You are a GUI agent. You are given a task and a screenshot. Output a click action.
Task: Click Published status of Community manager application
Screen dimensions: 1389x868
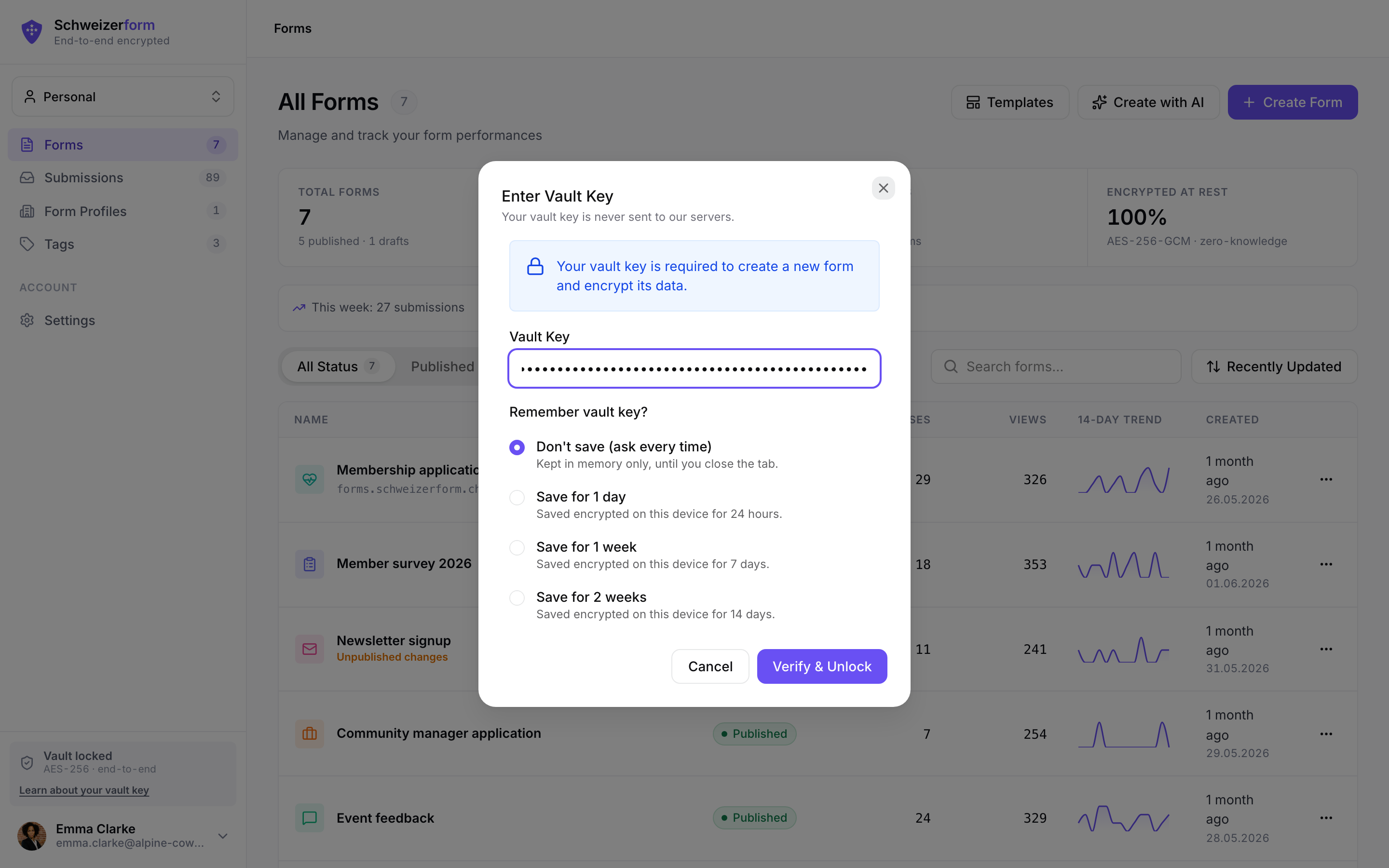(x=754, y=733)
